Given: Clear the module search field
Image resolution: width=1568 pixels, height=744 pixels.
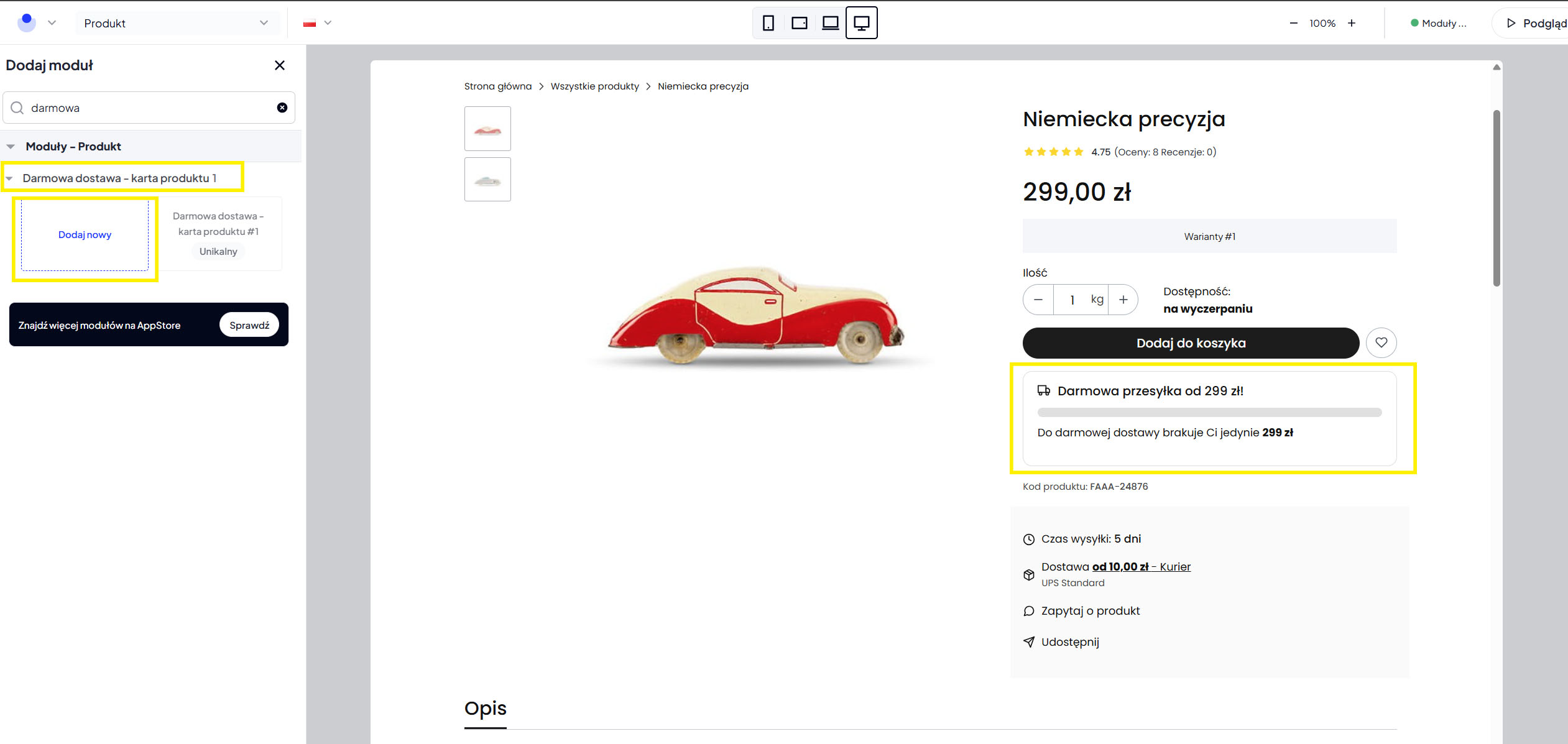Looking at the screenshot, I should point(282,108).
